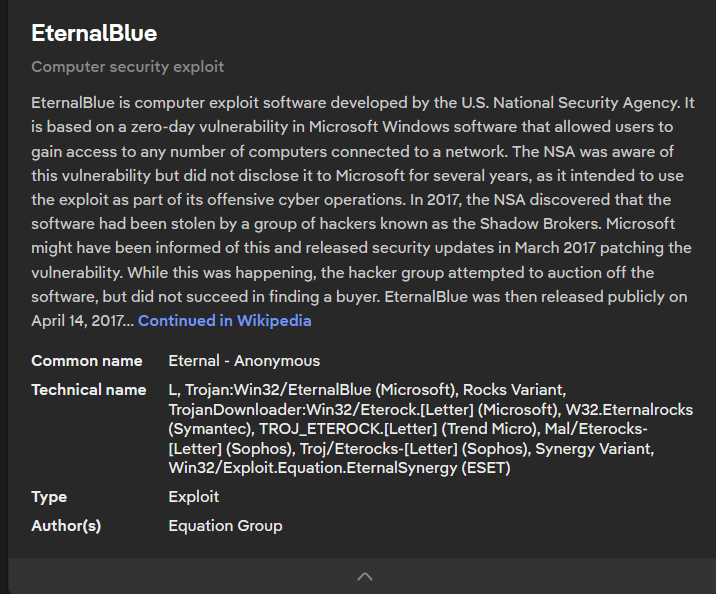Click the 'Eternal - Anonymous' value
Screen dimensions: 716x594
coord(244,361)
